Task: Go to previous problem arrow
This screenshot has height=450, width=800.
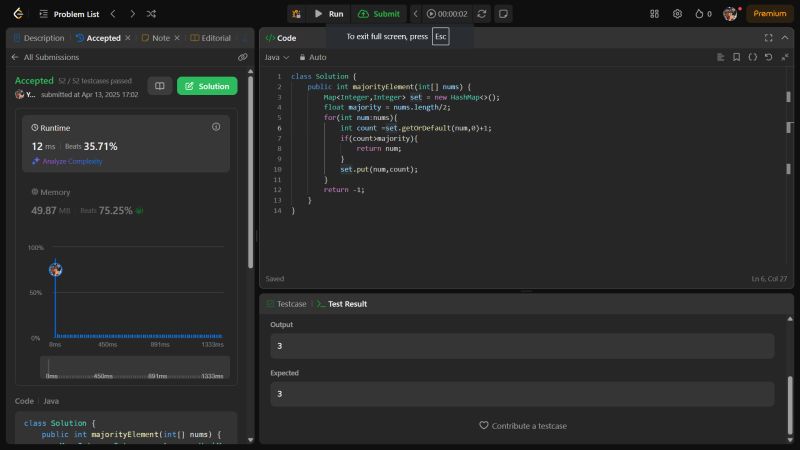Action: (x=113, y=14)
